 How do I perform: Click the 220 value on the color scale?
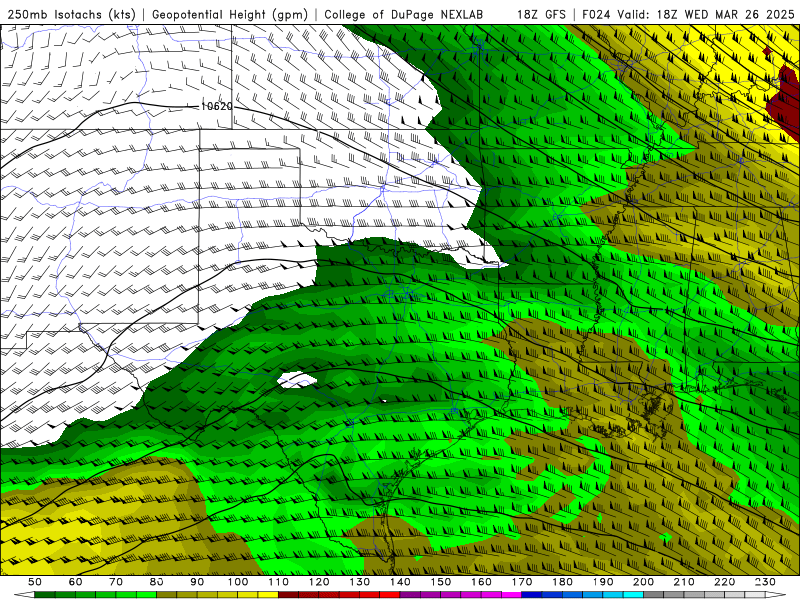(x=725, y=582)
